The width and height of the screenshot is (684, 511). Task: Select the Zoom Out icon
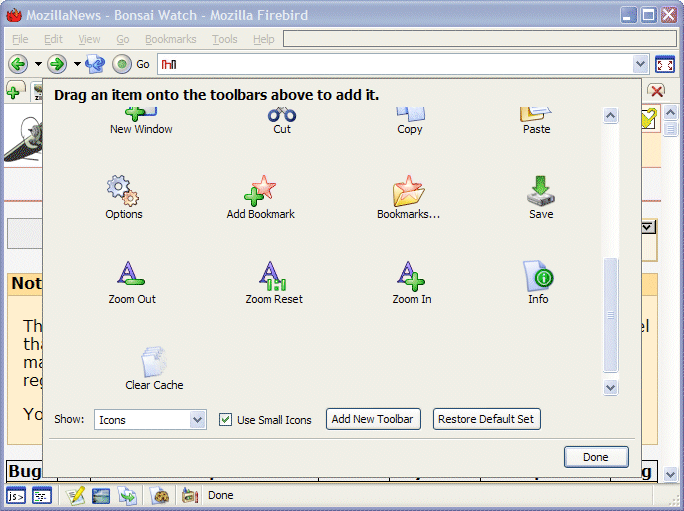(132, 275)
